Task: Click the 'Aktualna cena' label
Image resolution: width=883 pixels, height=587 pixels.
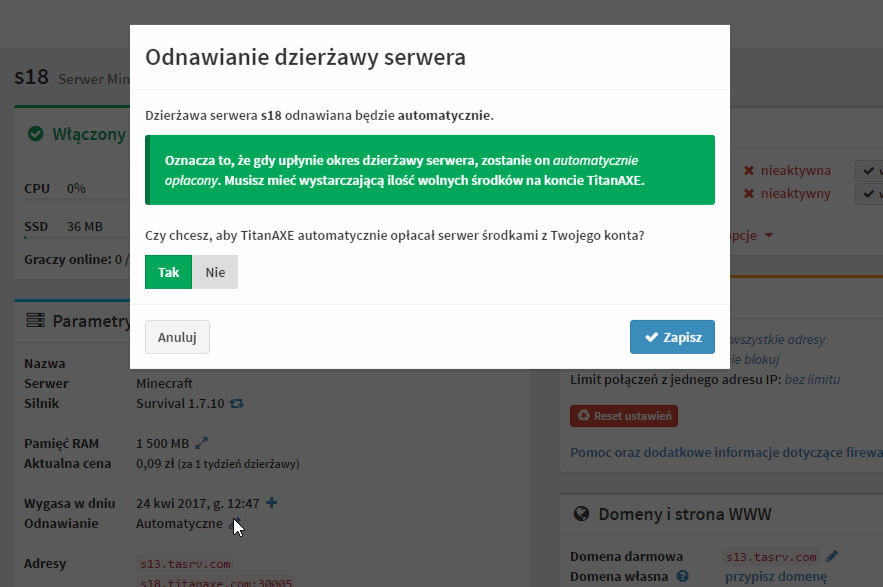Action: pos(68,464)
